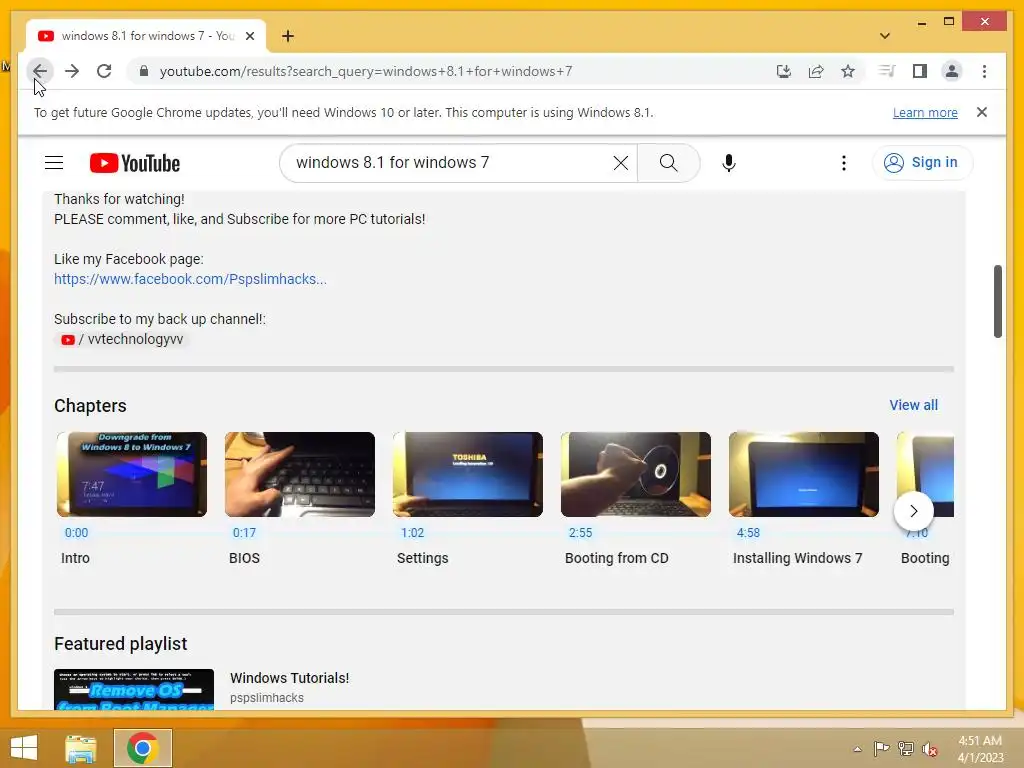Click the address bar URL
Image resolution: width=1024 pixels, height=768 pixels.
pos(366,71)
